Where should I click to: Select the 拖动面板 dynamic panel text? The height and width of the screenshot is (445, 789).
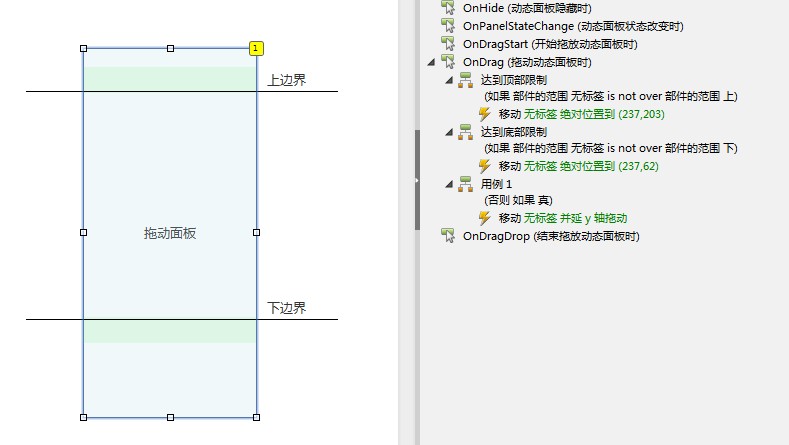[x=170, y=233]
